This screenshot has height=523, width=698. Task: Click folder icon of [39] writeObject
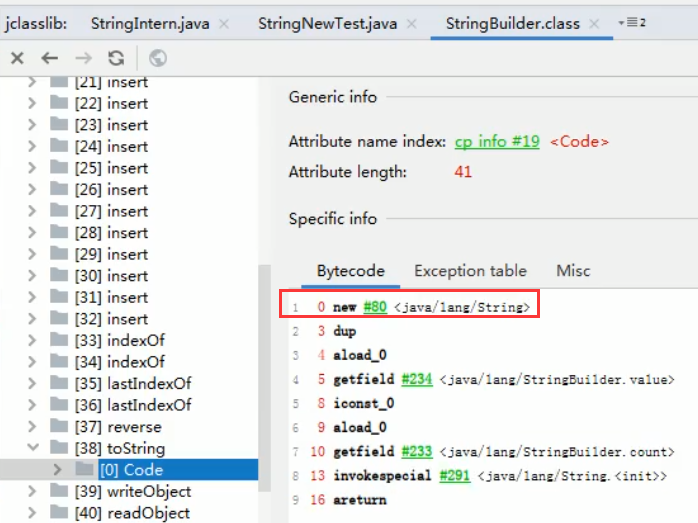tap(59, 490)
